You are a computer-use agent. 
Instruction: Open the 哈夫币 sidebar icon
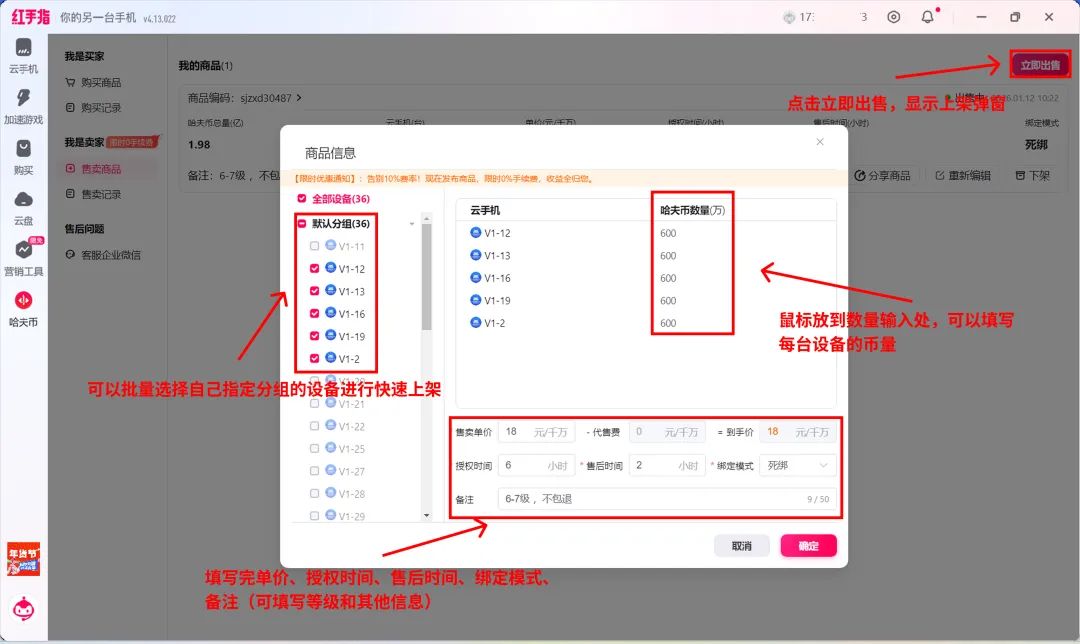tap(23, 308)
